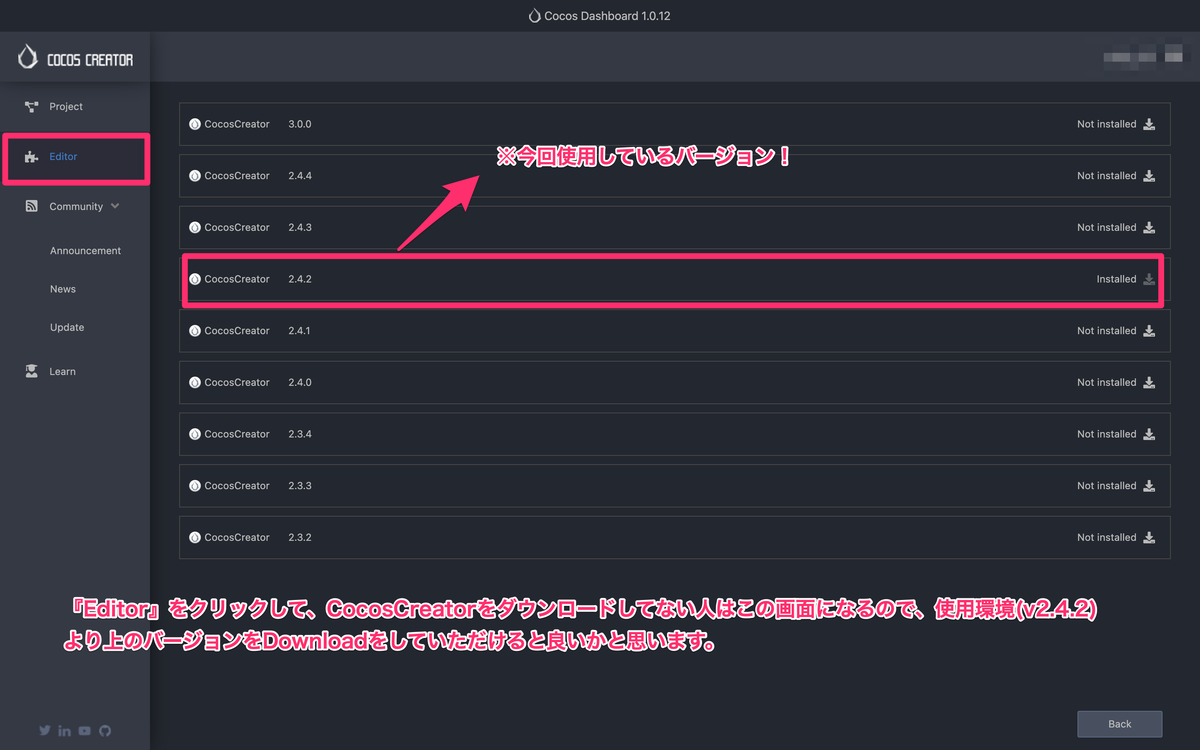Open the Twitter icon at bottom left

[44, 730]
